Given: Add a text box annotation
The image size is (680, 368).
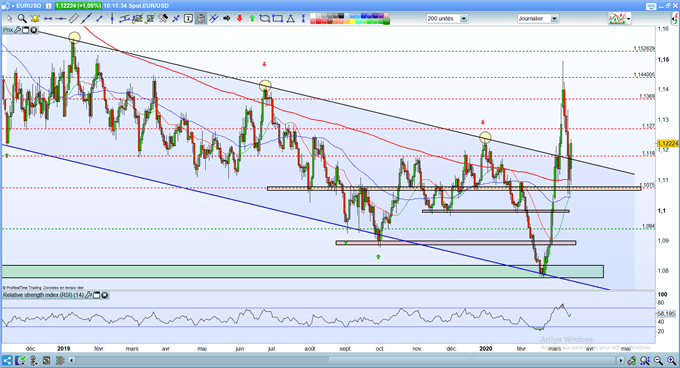Looking at the screenshot, I should coord(188,19).
